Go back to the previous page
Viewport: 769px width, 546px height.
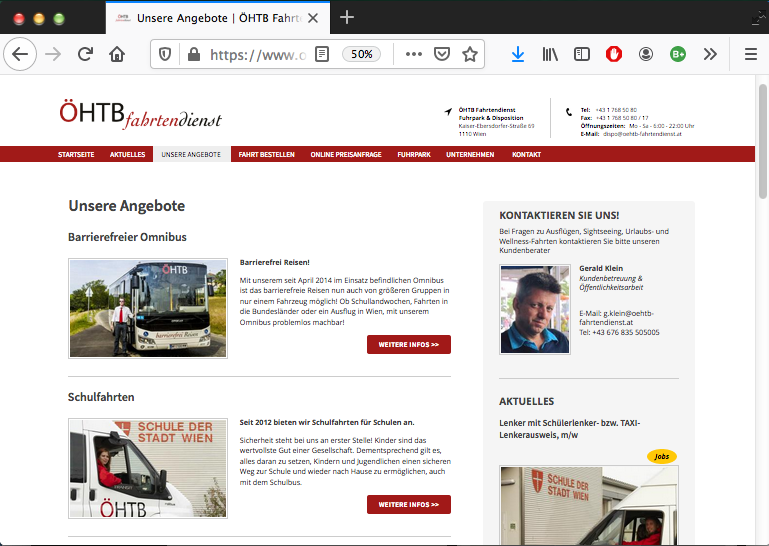pos(20,54)
